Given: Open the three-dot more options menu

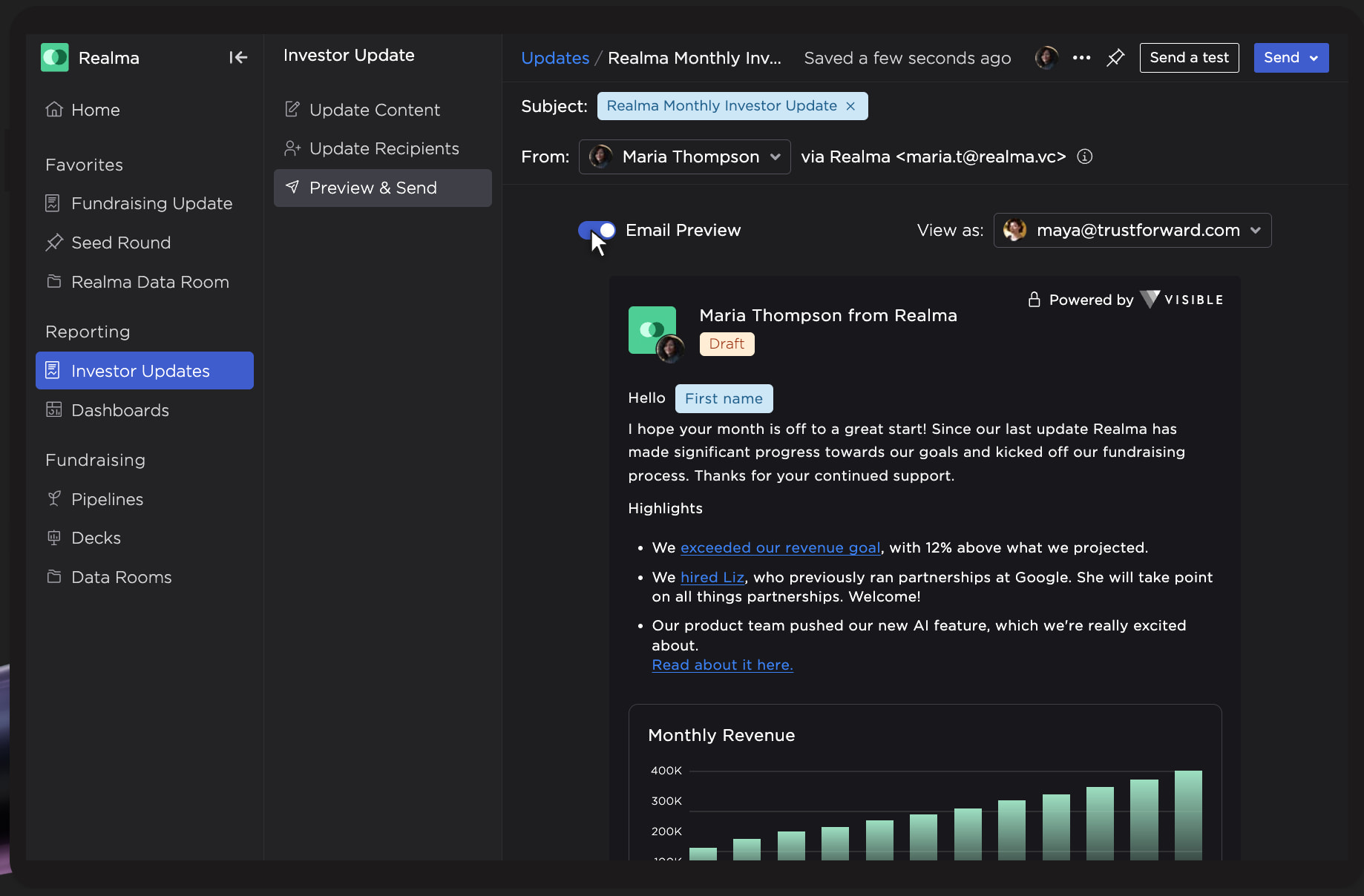Looking at the screenshot, I should pos(1082,58).
